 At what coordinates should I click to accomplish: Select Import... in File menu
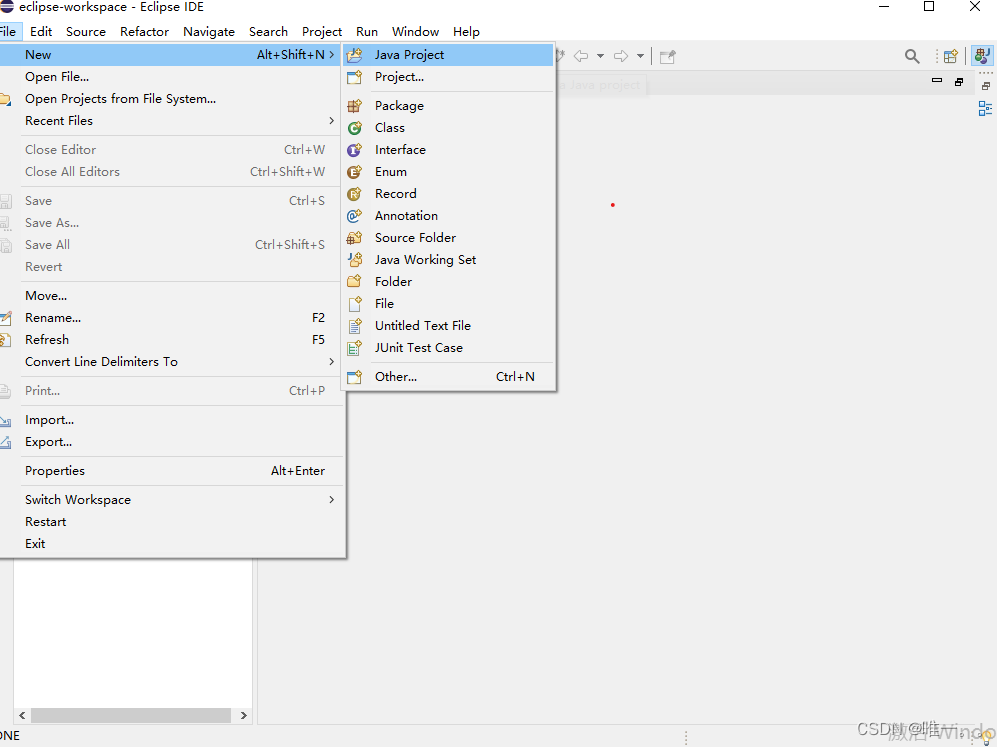[x=172, y=420]
